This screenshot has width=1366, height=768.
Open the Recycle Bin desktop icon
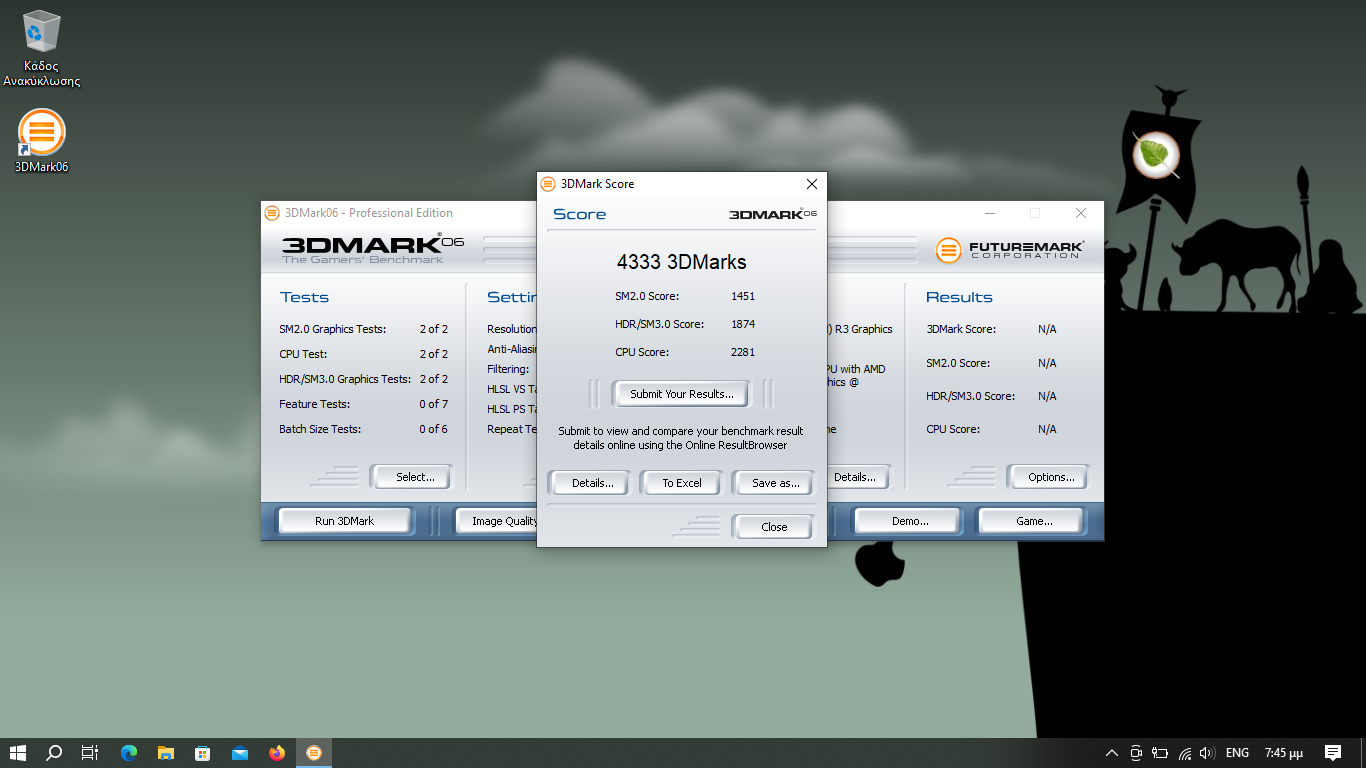(x=41, y=48)
